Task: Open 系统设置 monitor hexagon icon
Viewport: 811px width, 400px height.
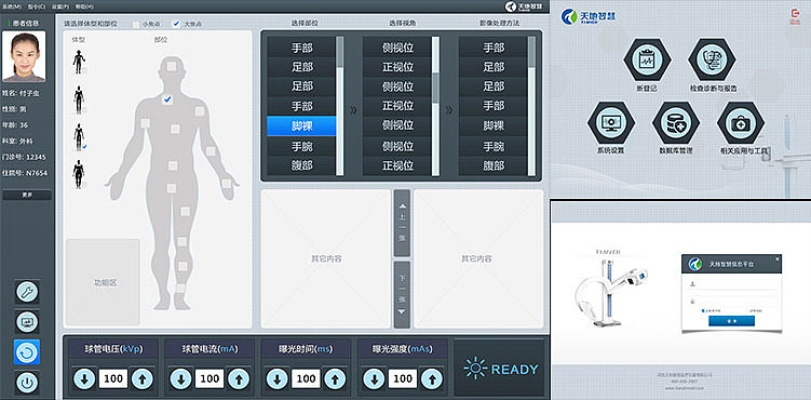Action: pos(610,124)
